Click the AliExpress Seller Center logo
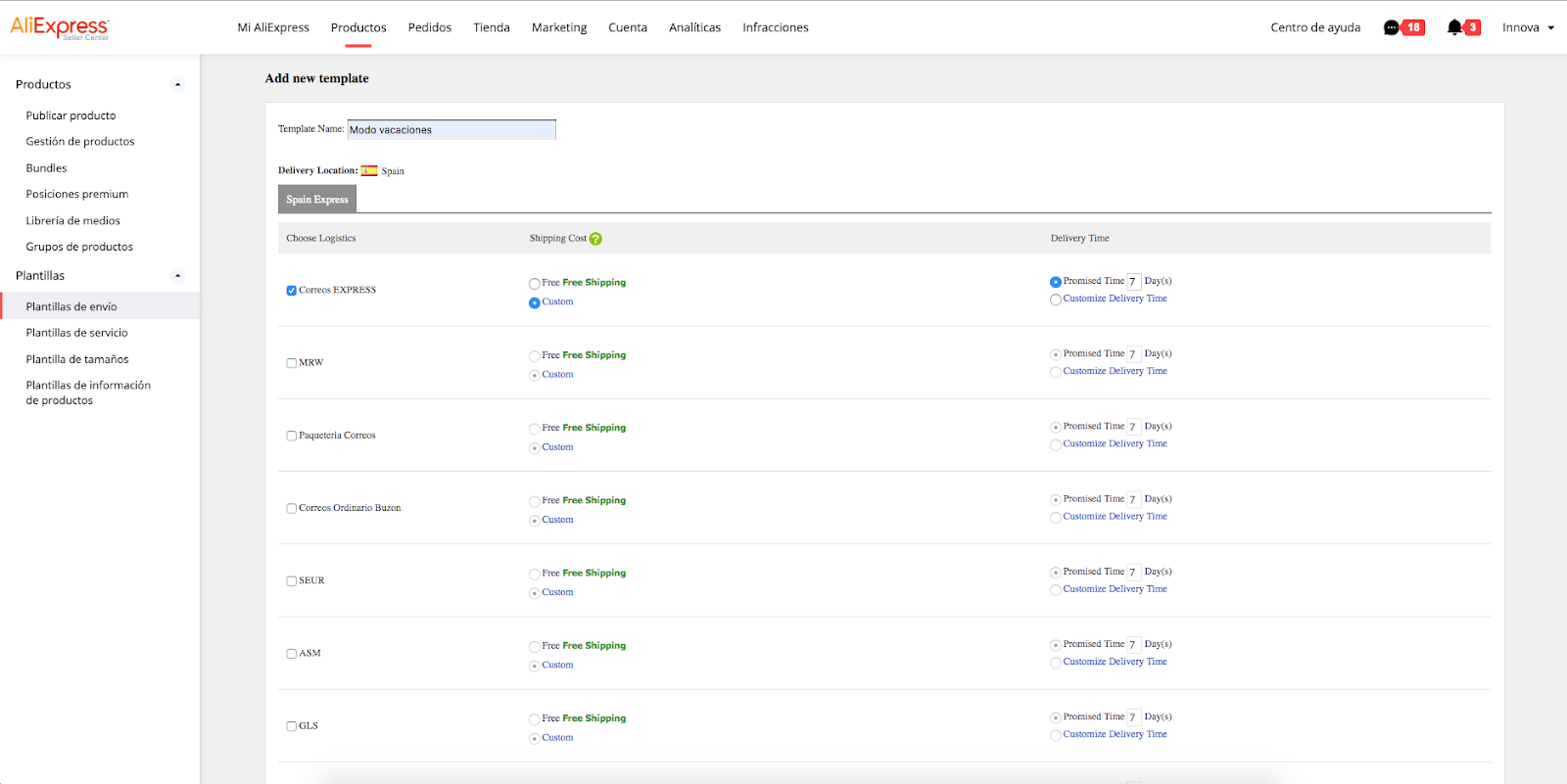 (x=60, y=27)
